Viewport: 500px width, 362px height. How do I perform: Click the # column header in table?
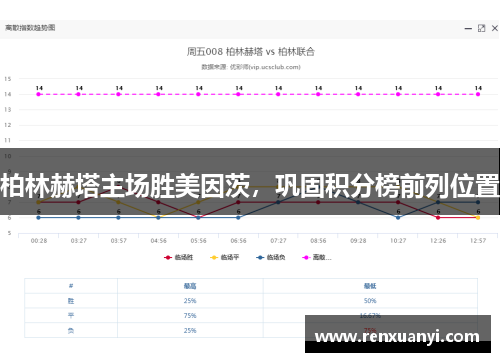tap(71, 286)
